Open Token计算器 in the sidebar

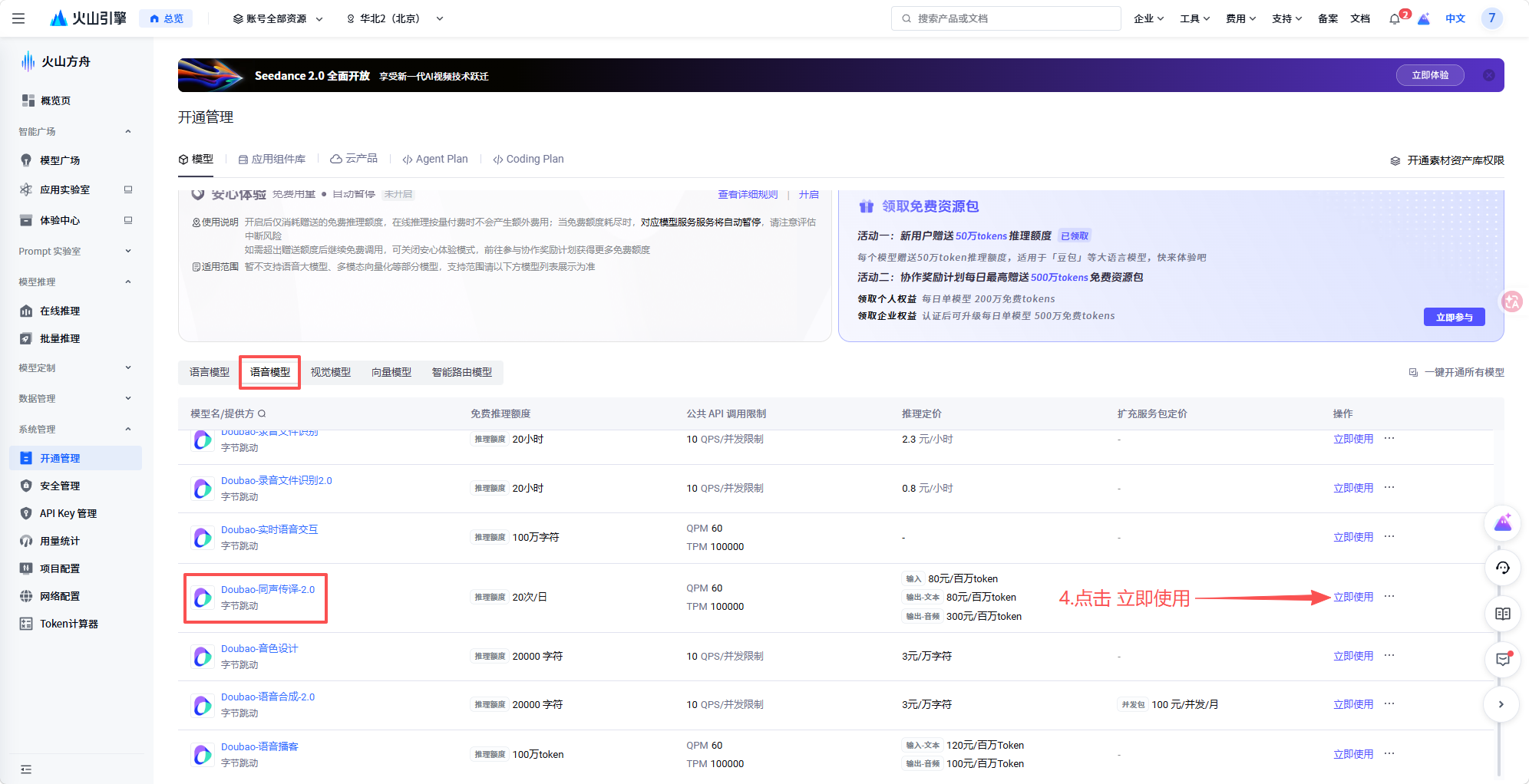point(75,624)
